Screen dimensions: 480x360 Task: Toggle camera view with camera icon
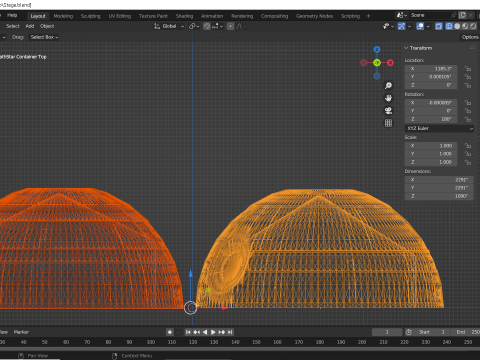[388, 110]
